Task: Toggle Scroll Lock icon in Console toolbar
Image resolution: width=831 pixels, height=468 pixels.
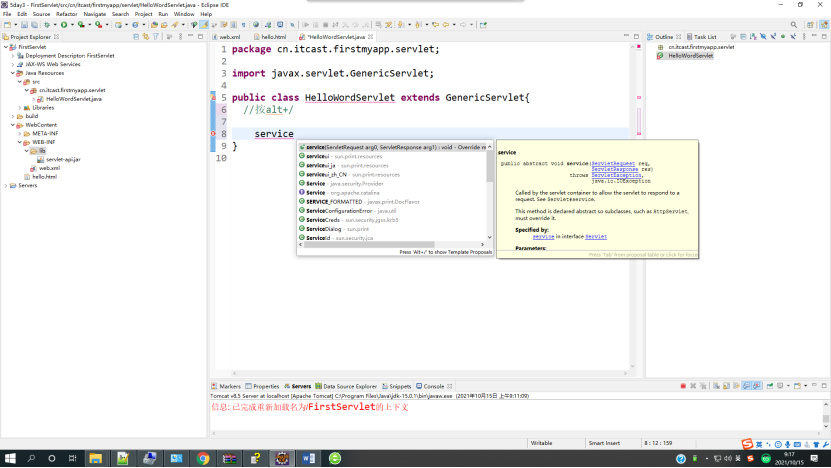Action: 727,386
